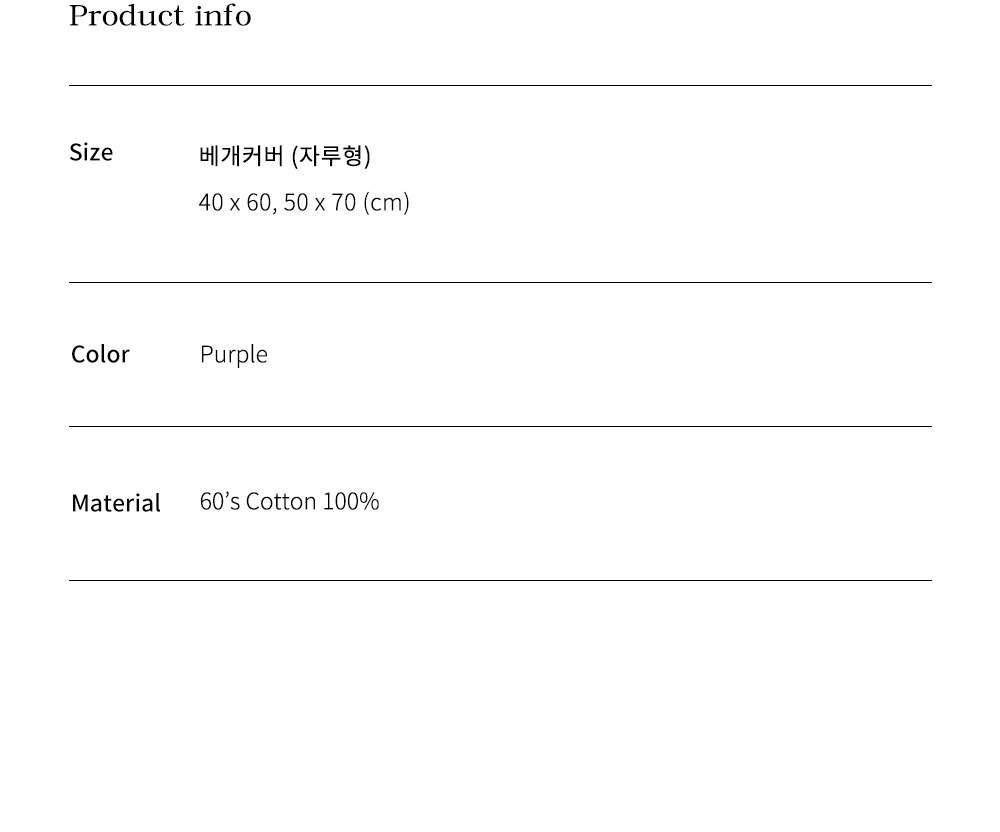Click the (cm) unit text
Image resolution: width=1000 pixels, height=832 pixels.
pos(386,203)
